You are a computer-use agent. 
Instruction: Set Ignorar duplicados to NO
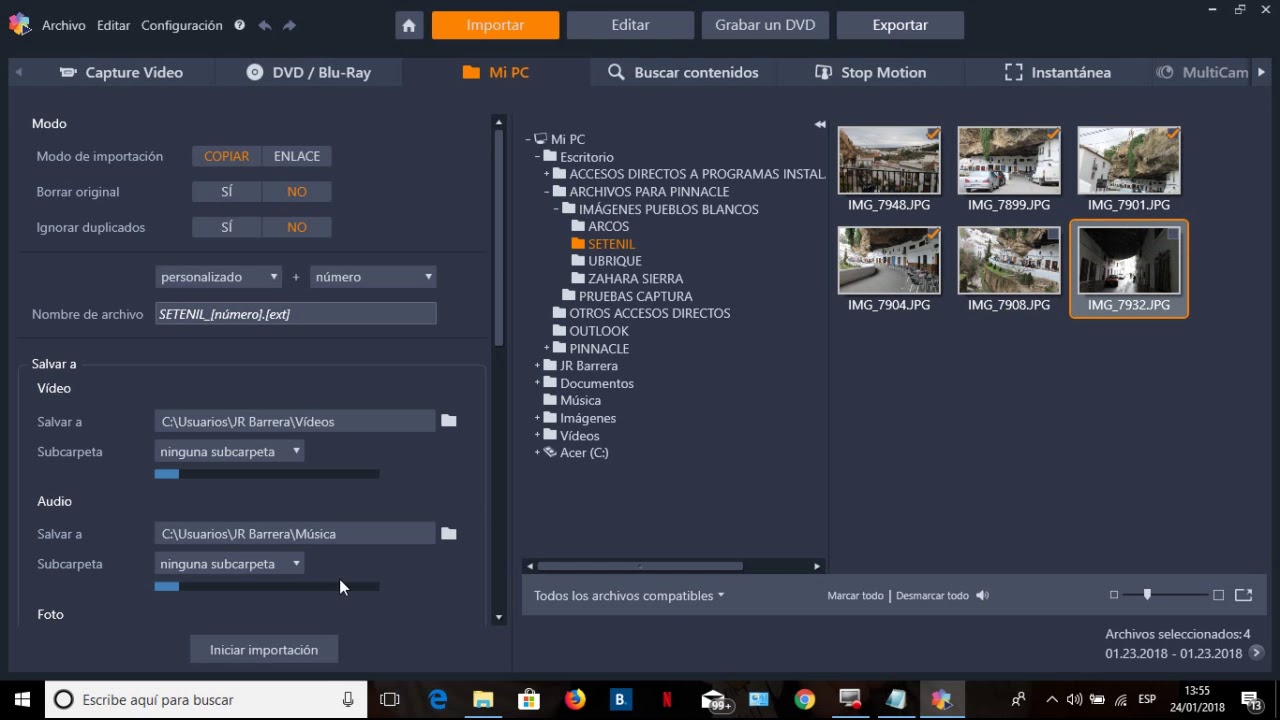(297, 227)
